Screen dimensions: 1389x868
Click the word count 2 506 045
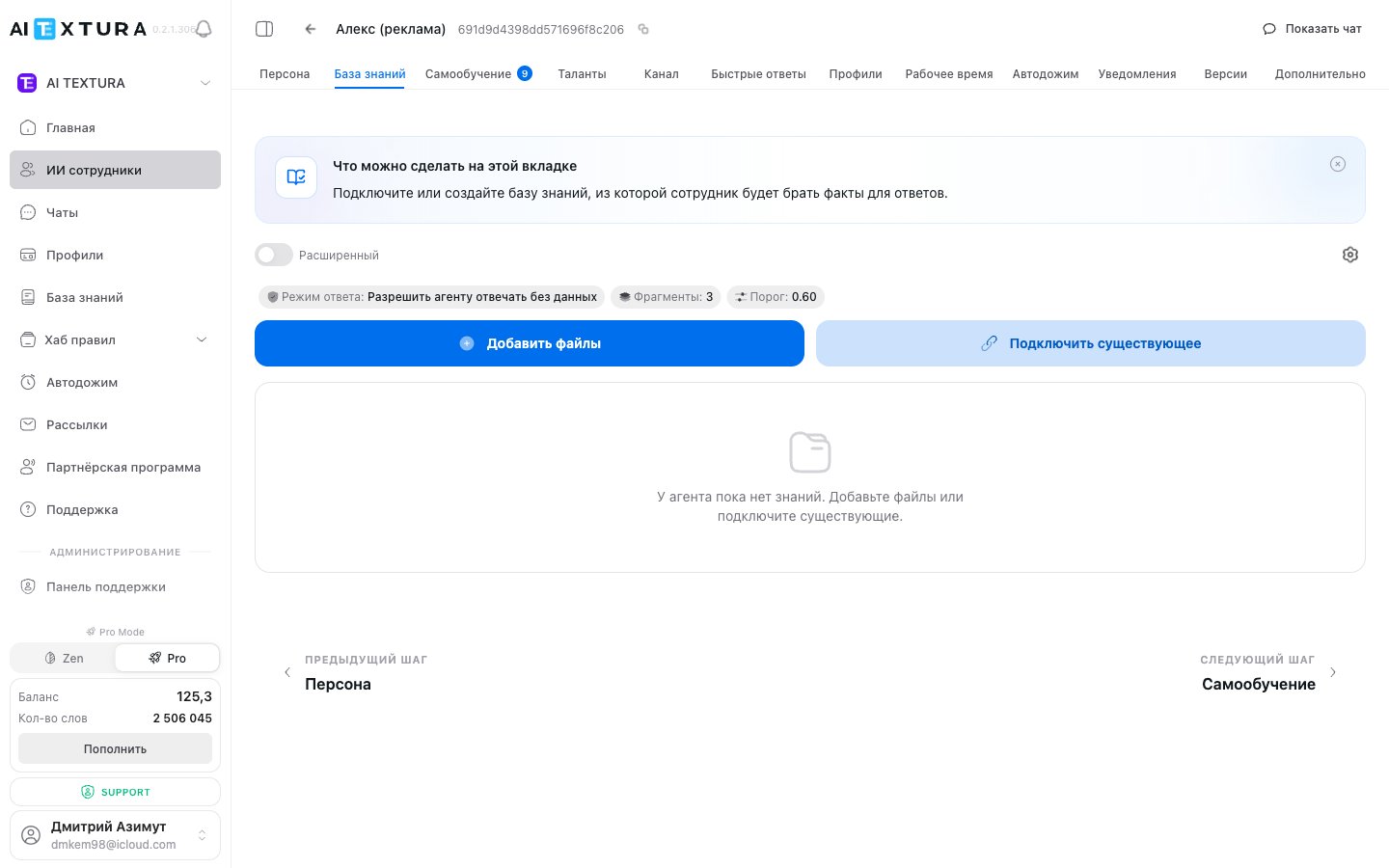pyautogui.click(x=182, y=718)
